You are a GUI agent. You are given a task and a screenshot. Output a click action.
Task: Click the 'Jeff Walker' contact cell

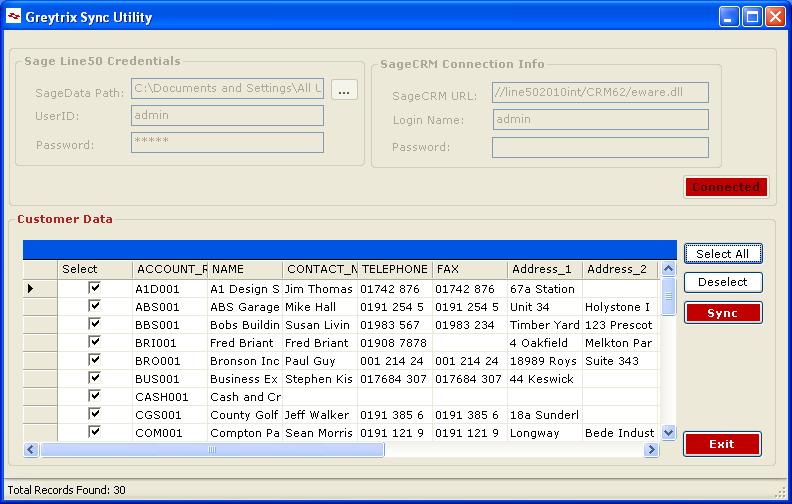click(x=320, y=415)
